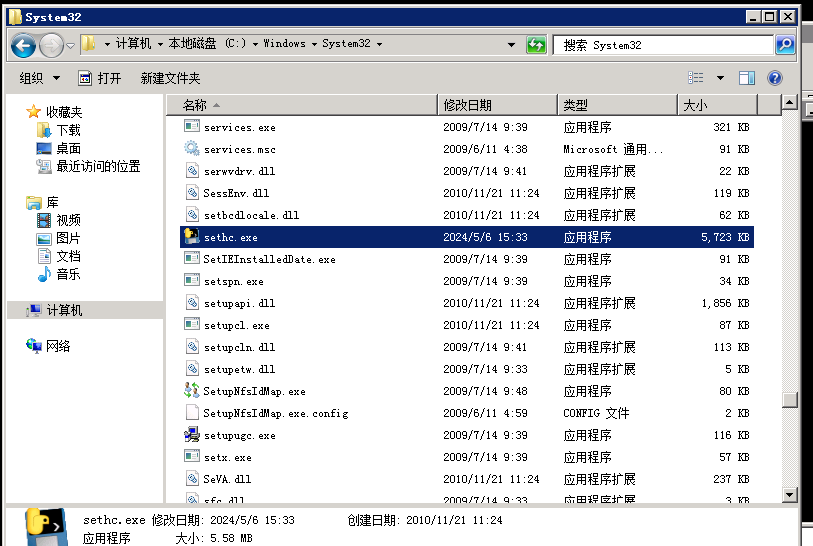The height and width of the screenshot is (546, 813).
Task: Click the 5,723 KB size cell
Action: (725, 237)
